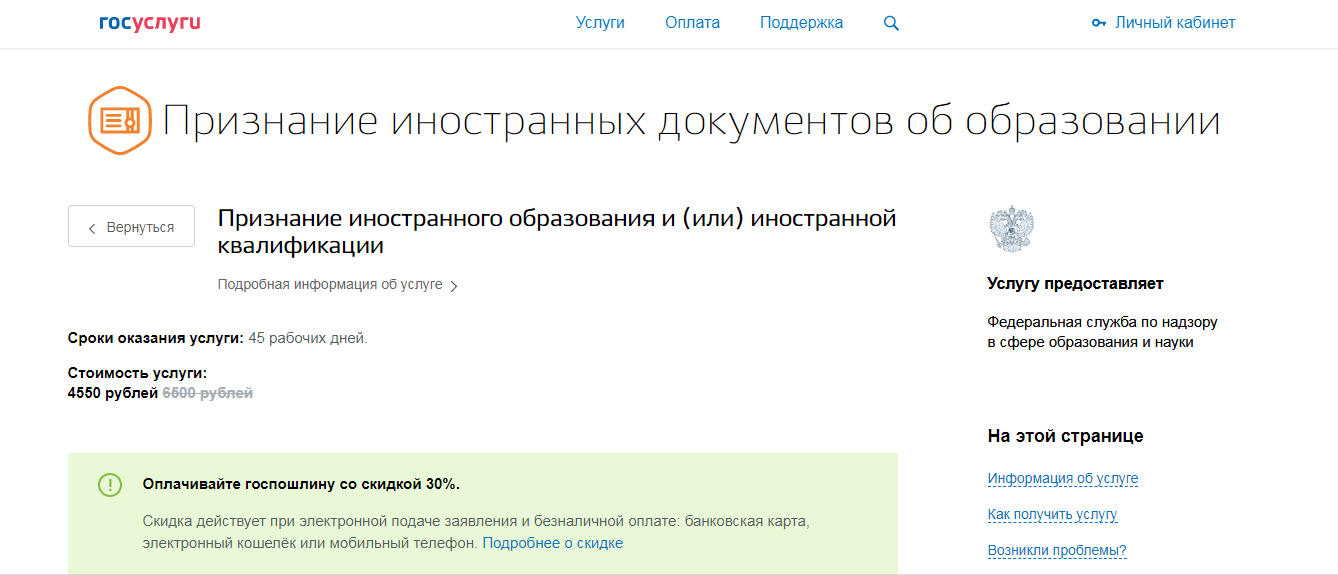Click the green exclamation info icon
The width and height of the screenshot is (1338, 575).
(110, 485)
